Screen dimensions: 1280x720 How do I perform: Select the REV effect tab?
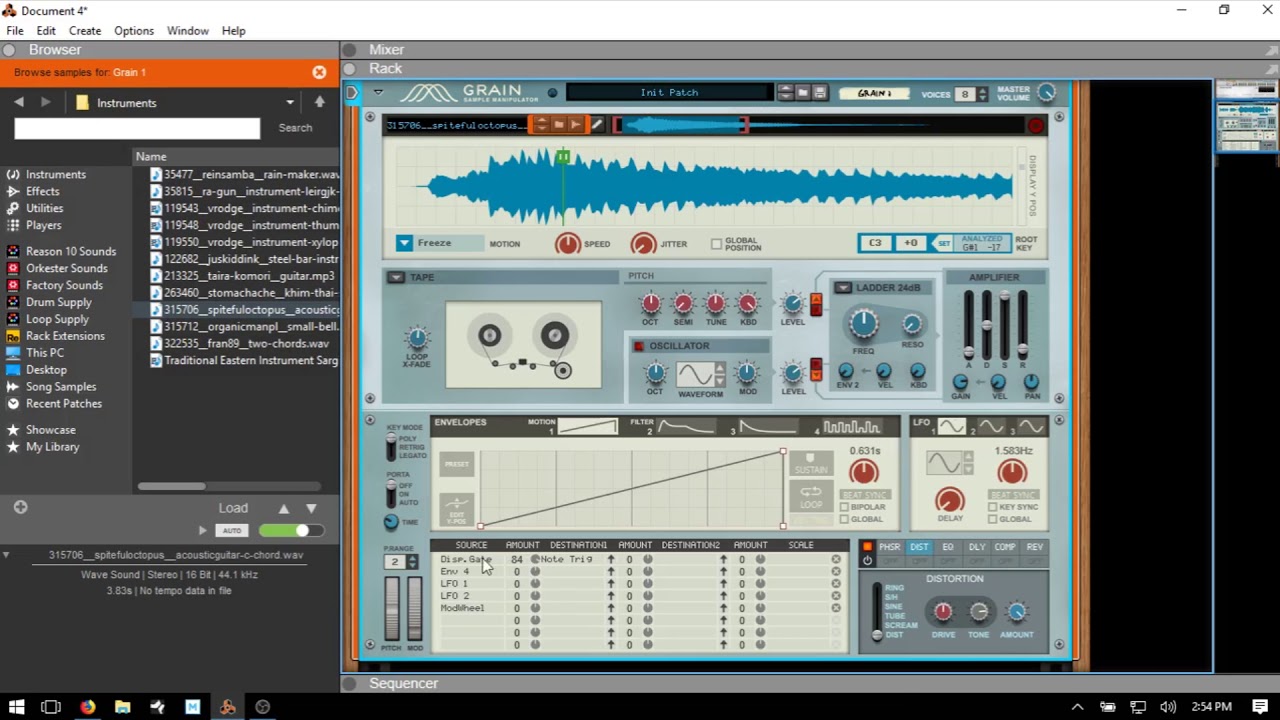click(x=1034, y=547)
